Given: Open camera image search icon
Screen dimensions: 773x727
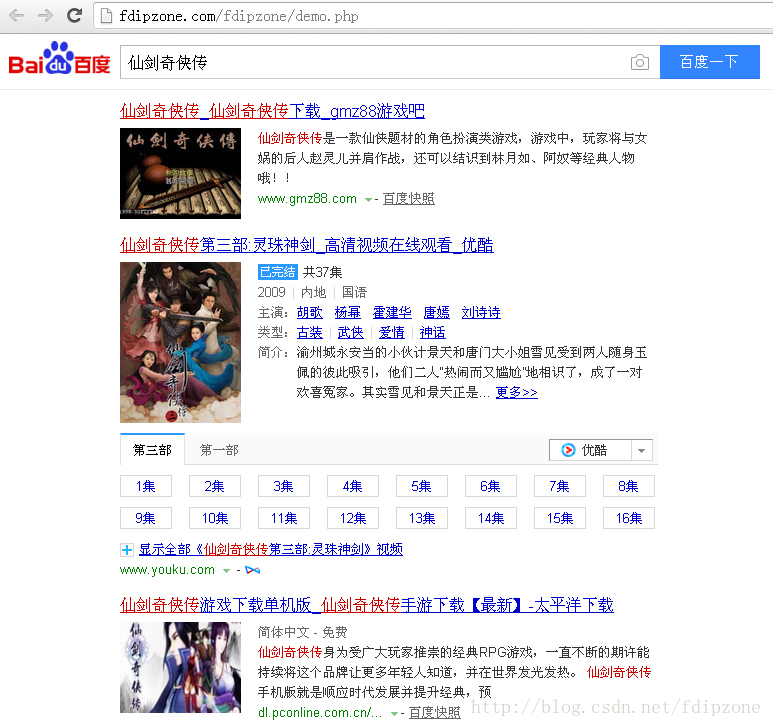Looking at the screenshot, I should tap(639, 62).
